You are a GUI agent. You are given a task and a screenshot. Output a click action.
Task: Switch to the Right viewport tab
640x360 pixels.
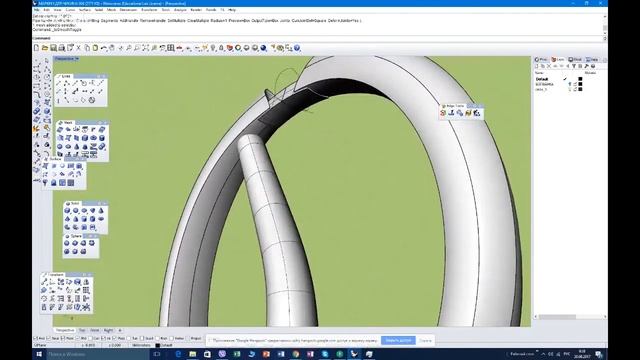(108, 330)
